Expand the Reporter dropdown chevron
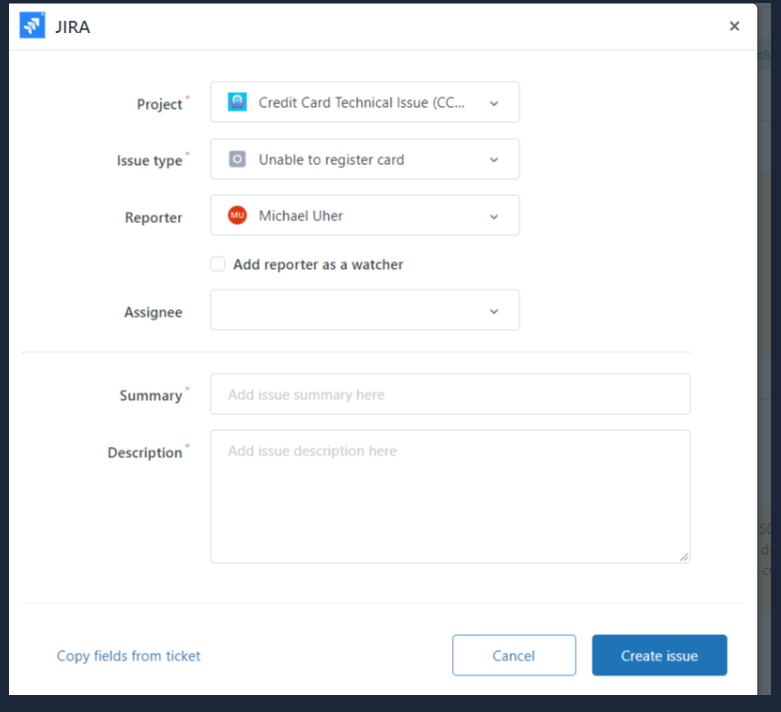781x712 pixels. tap(494, 217)
